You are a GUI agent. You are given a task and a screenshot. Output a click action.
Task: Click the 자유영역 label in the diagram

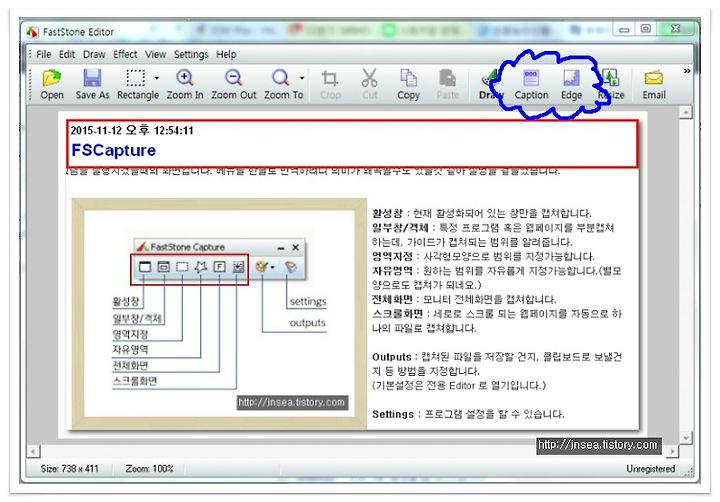130,350
